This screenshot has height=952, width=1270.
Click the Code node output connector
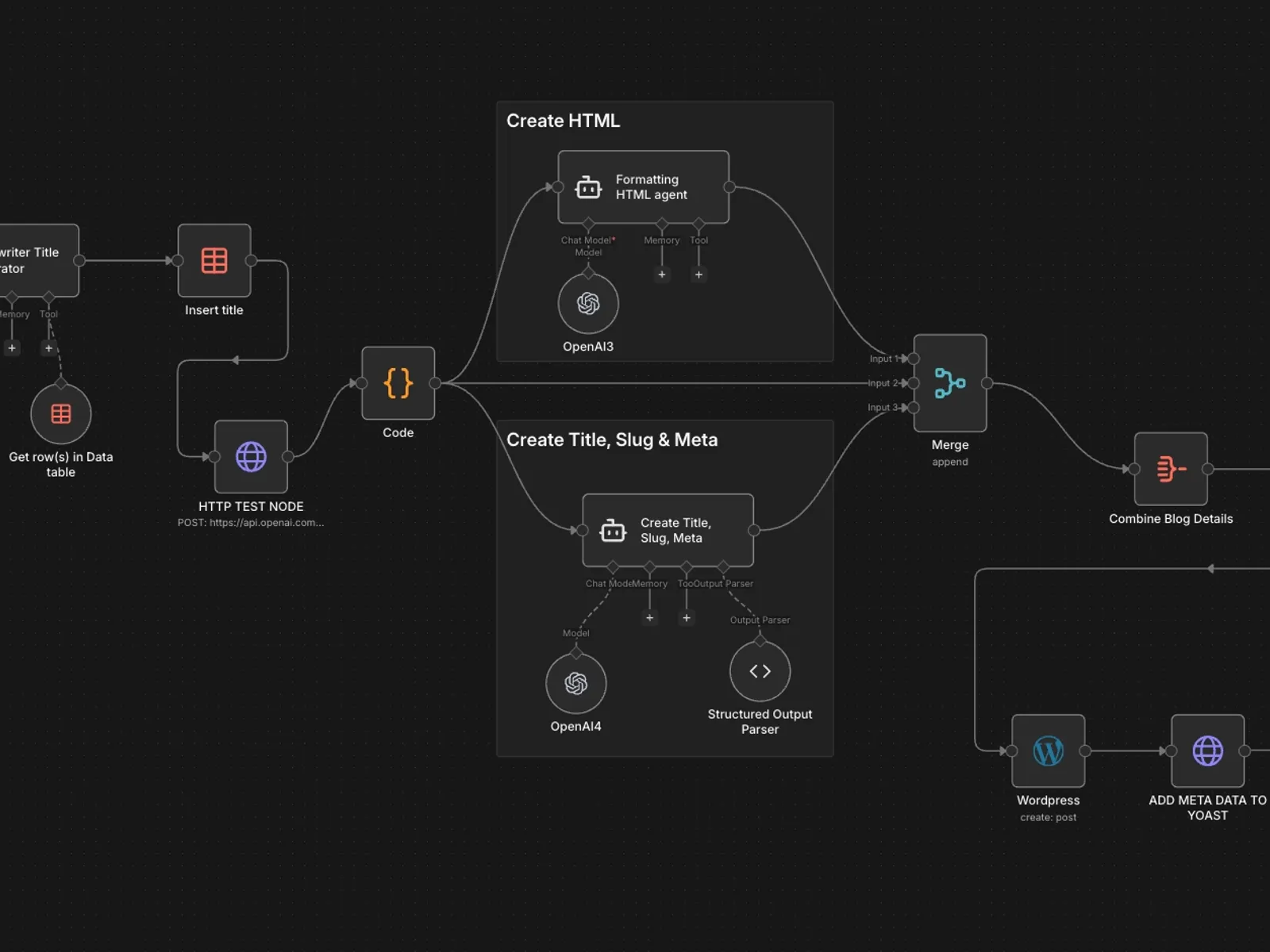click(435, 383)
